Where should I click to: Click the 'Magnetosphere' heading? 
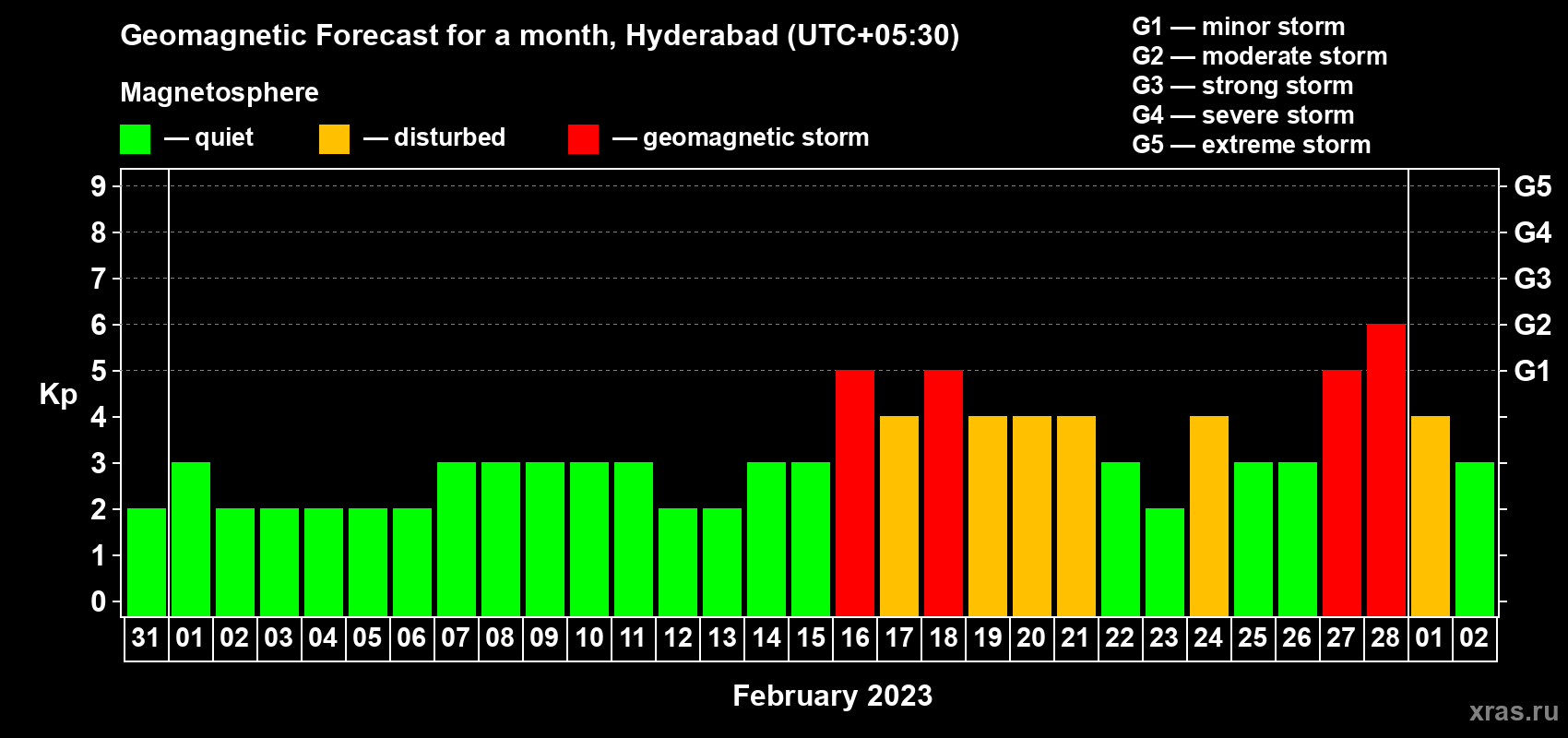220,92
